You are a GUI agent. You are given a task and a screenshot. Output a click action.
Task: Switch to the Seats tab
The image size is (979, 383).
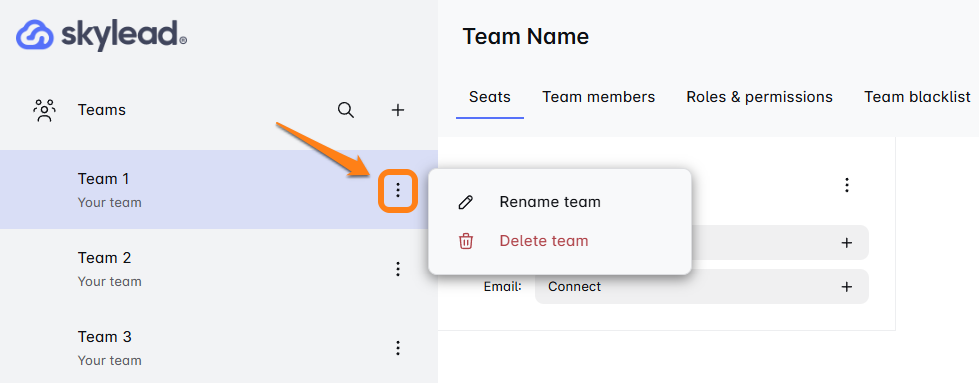click(490, 97)
